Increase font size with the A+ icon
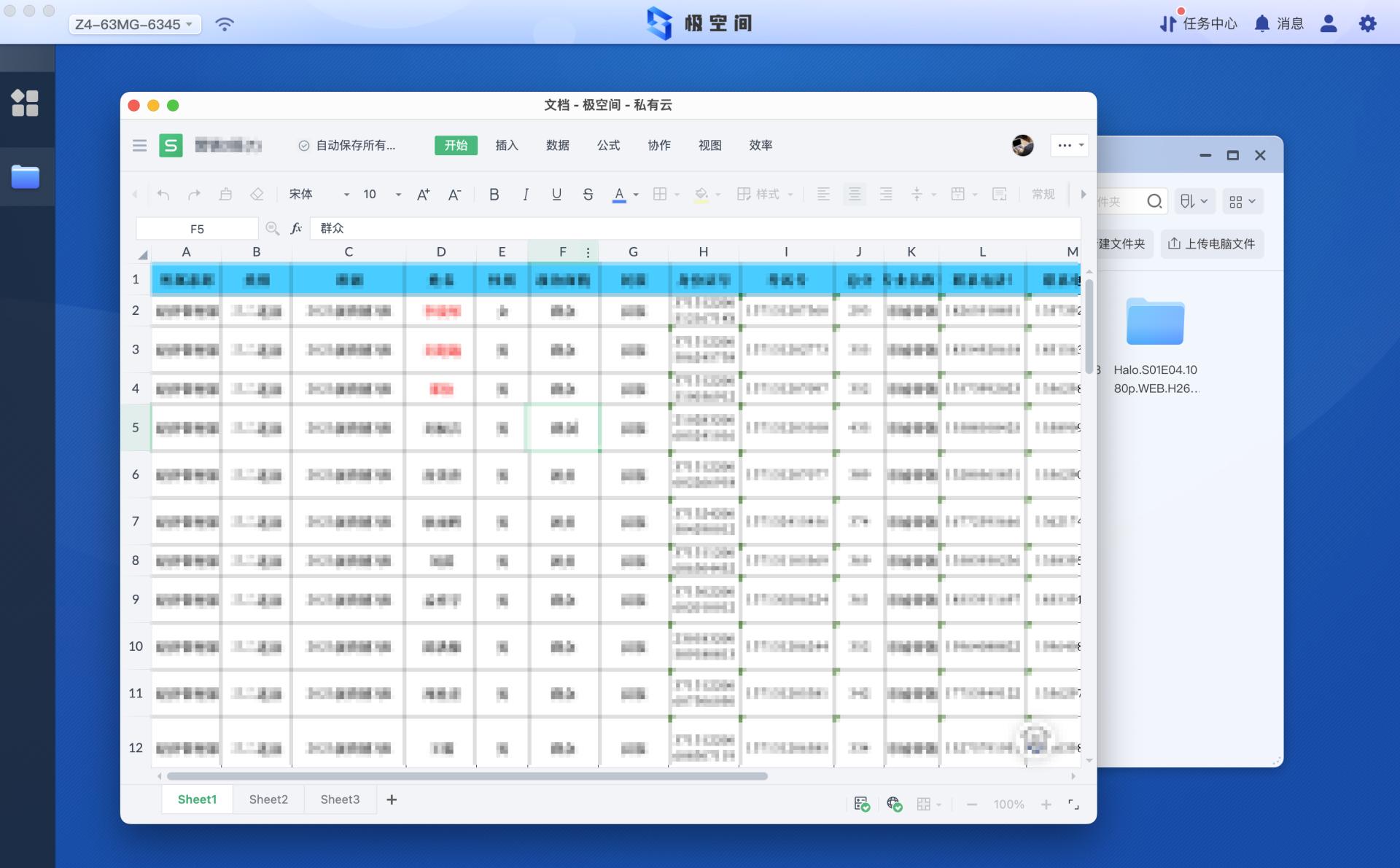The image size is (1400, 868). tap(423, 195)
